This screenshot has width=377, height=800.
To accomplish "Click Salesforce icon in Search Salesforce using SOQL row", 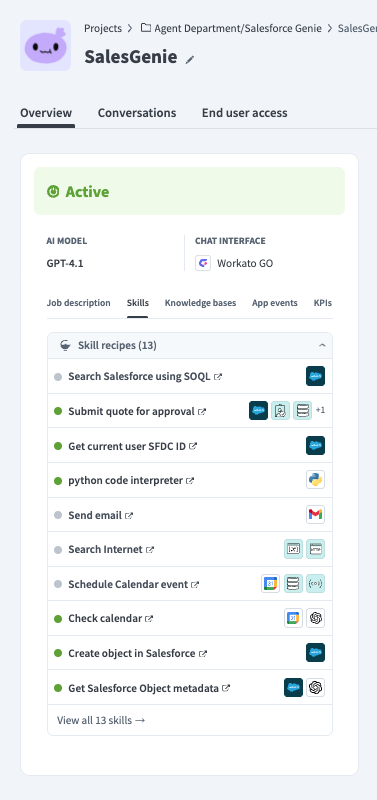I will (315, 376).
